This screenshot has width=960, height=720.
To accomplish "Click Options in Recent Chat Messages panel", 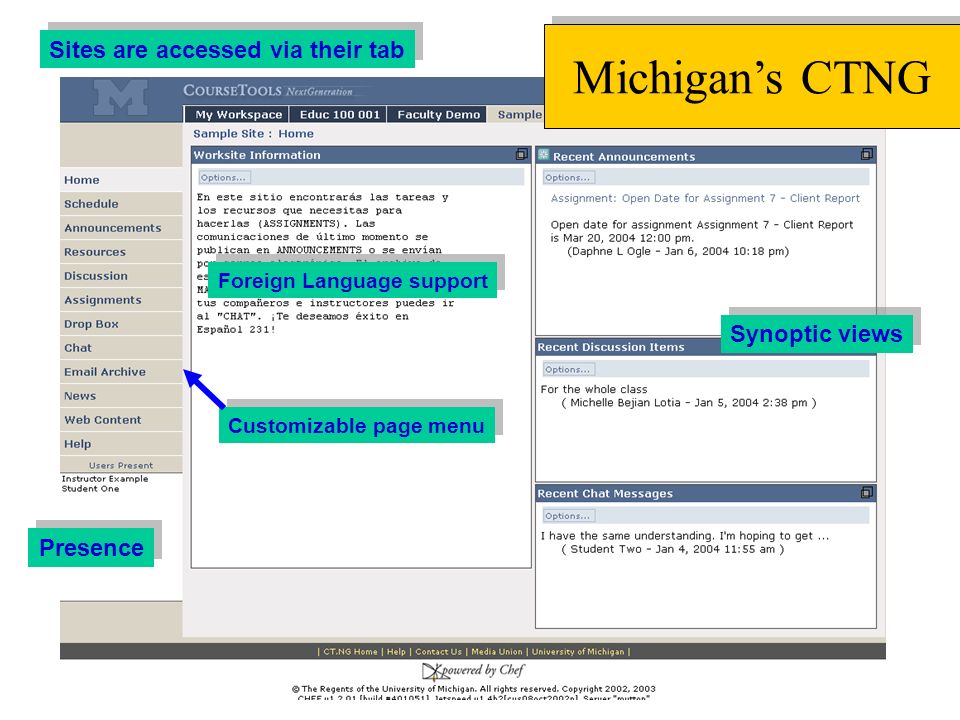I will click(568, 516).
